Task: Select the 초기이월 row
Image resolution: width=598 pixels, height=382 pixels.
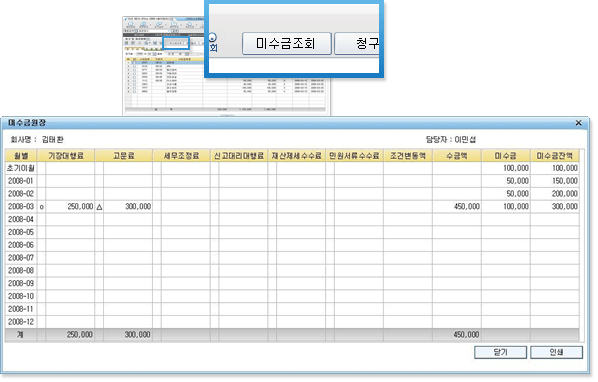Action: [292, 168]
